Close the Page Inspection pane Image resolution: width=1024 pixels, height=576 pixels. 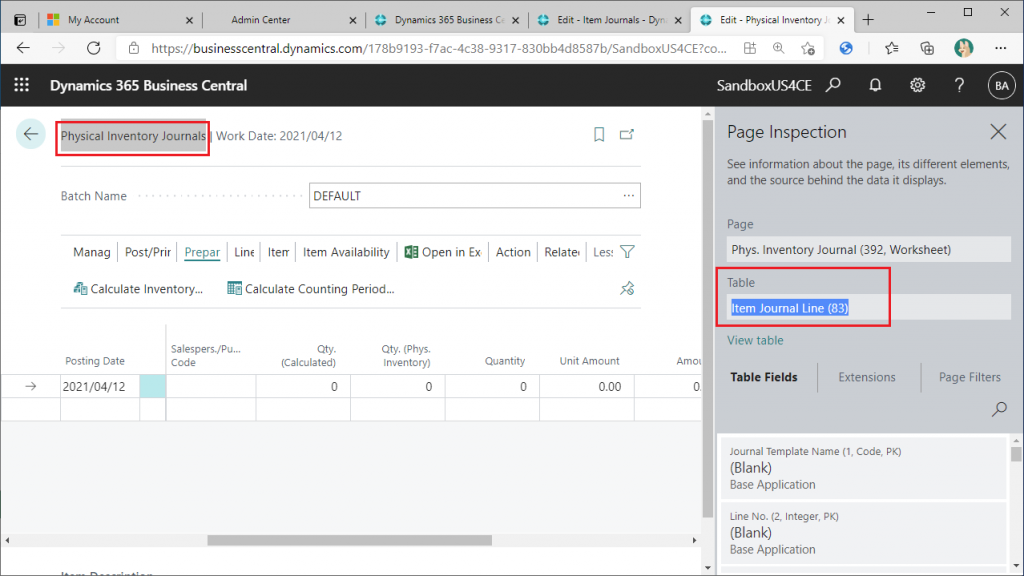point(998,132)
